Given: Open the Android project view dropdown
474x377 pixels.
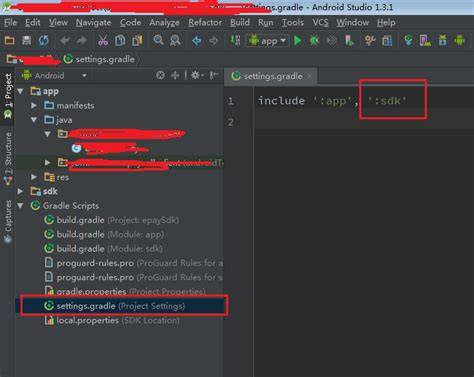Looking at the screenshot, I should tap(54, 75).
